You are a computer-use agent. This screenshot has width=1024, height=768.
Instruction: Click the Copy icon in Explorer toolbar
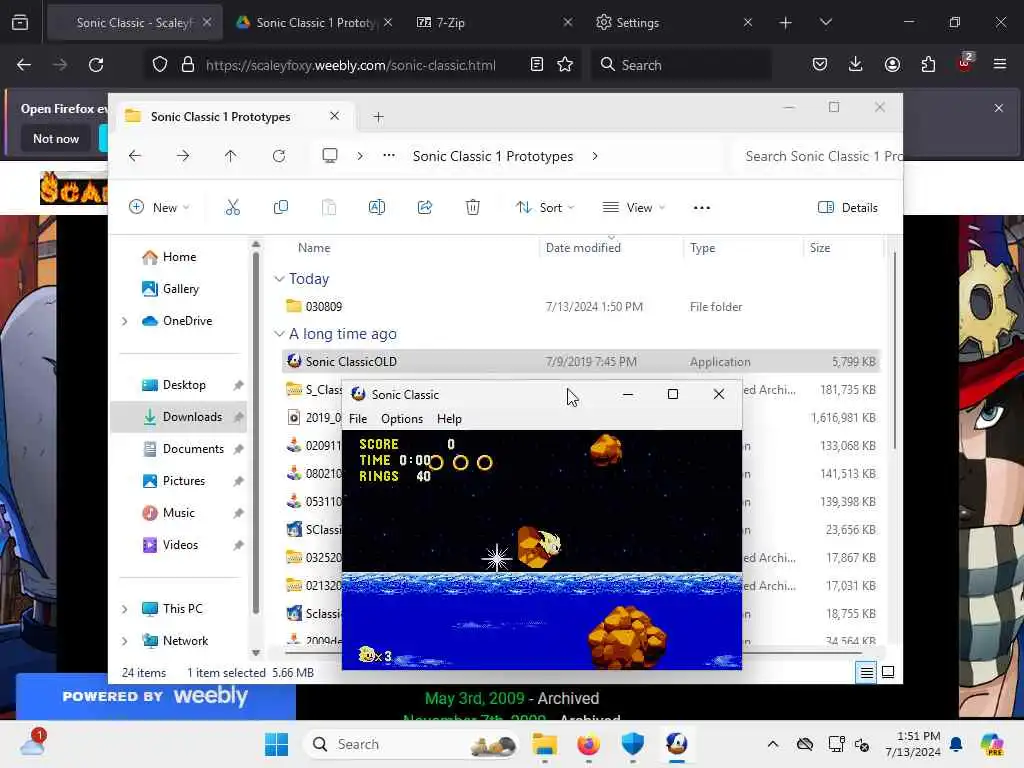(x=281, y=208)
